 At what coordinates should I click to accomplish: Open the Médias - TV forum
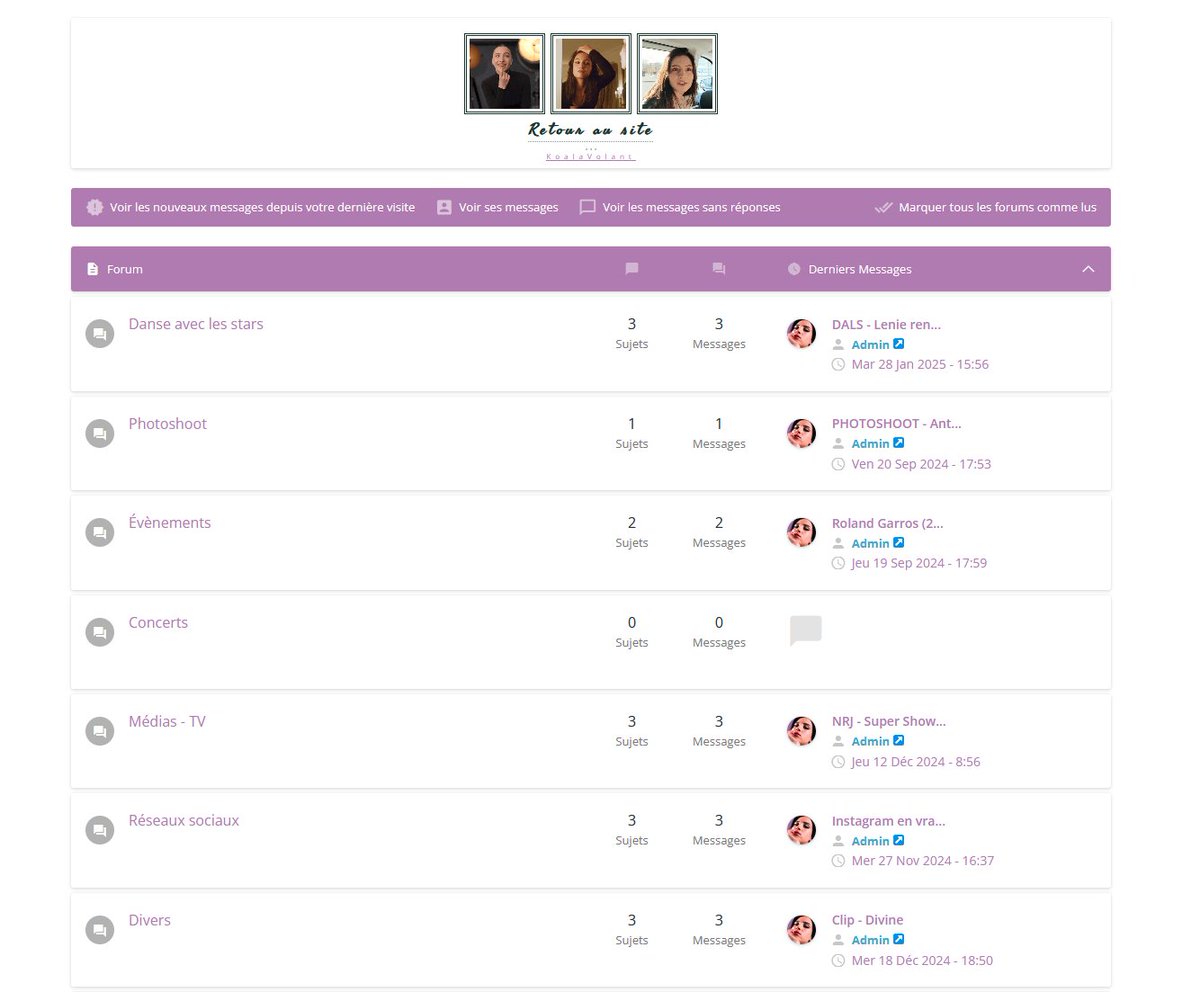[167, 721]
